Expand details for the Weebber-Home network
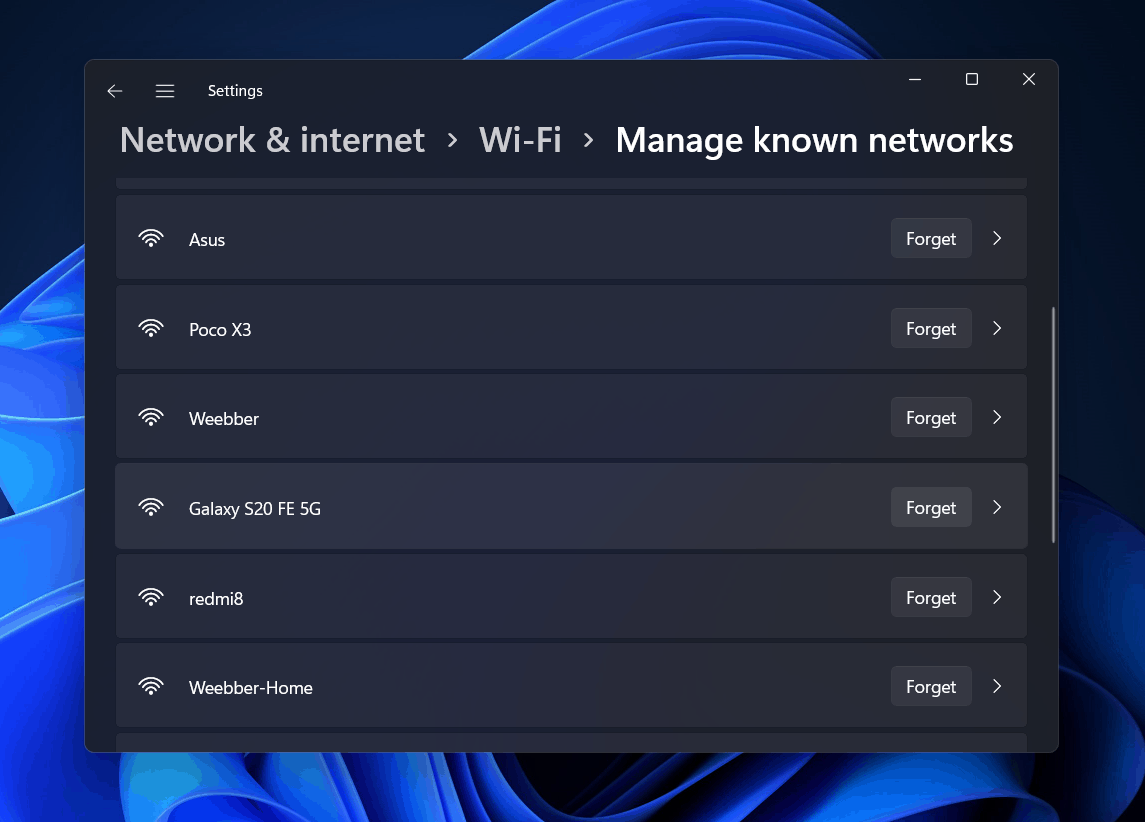 (x=996, y=686)
